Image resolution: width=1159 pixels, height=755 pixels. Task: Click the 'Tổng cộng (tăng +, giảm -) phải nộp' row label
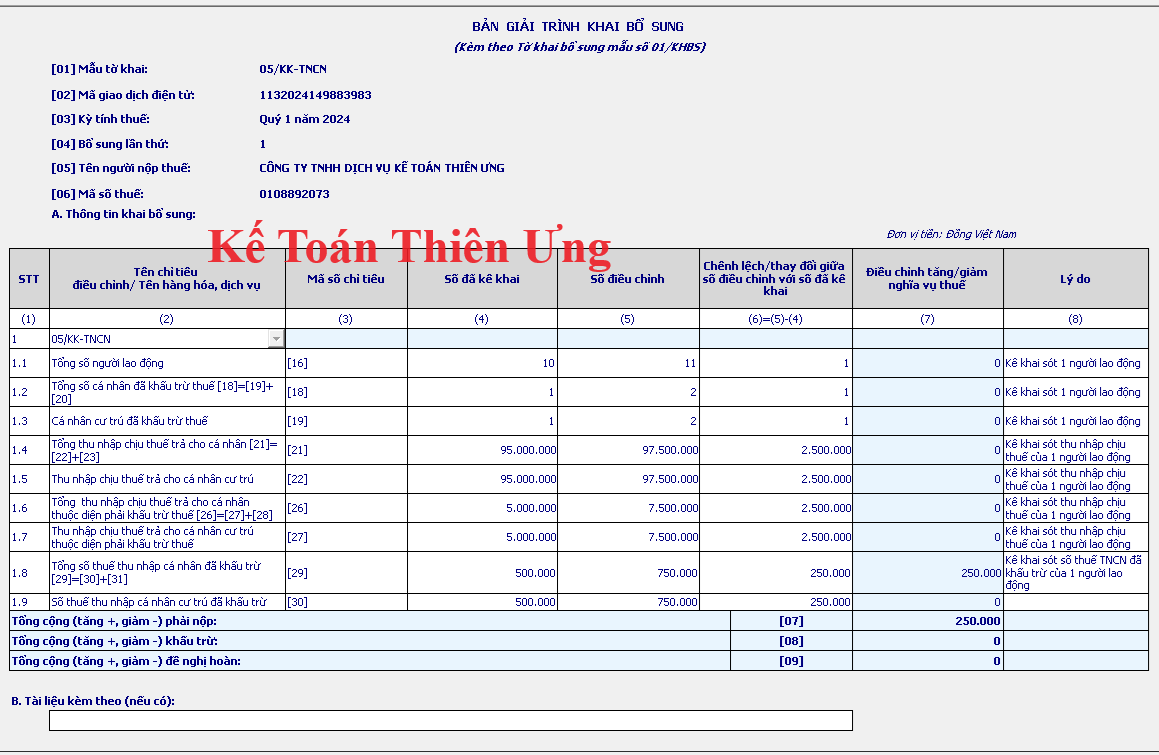tap(115, 621)
